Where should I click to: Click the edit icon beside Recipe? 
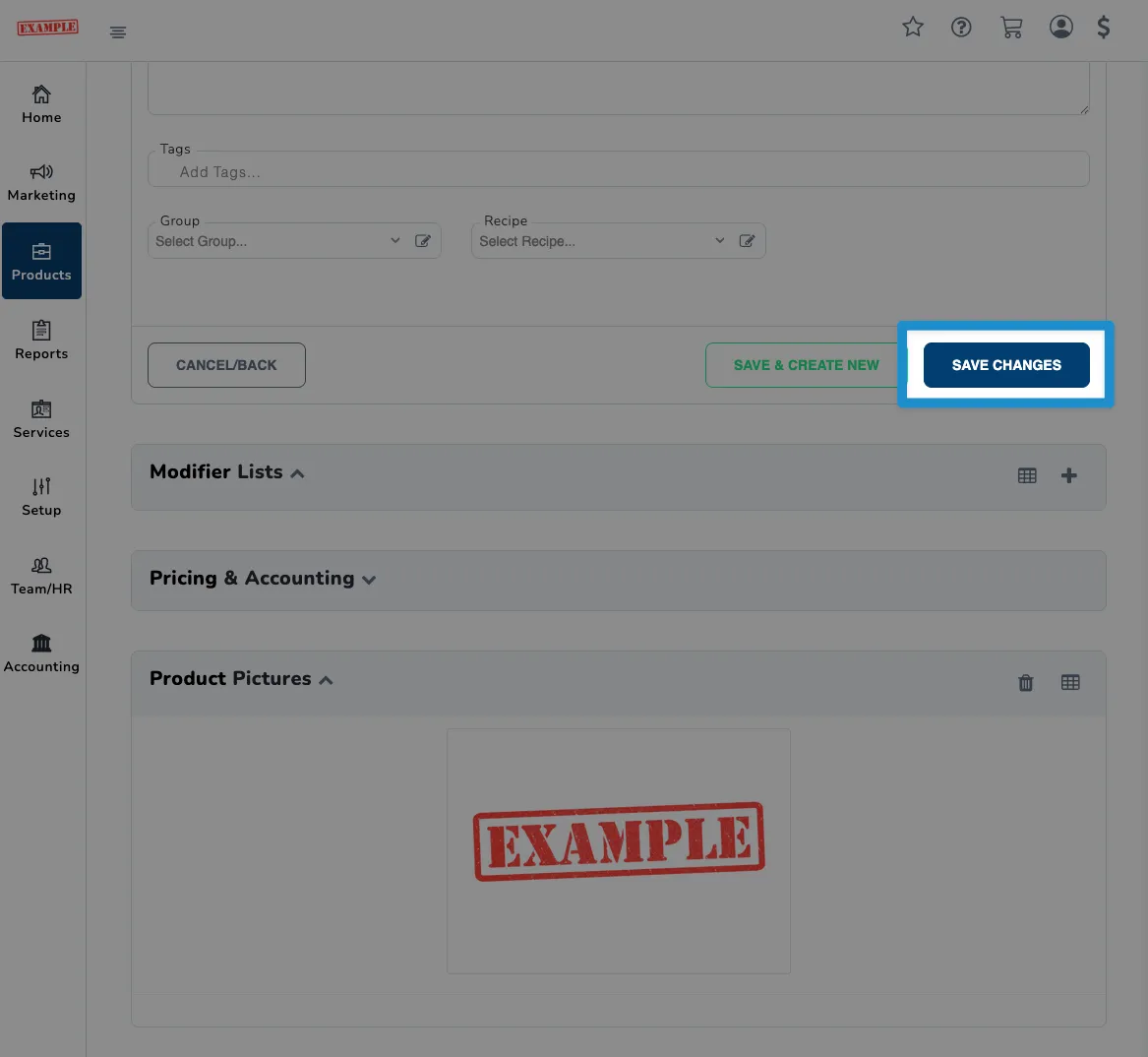coord(747,241)
